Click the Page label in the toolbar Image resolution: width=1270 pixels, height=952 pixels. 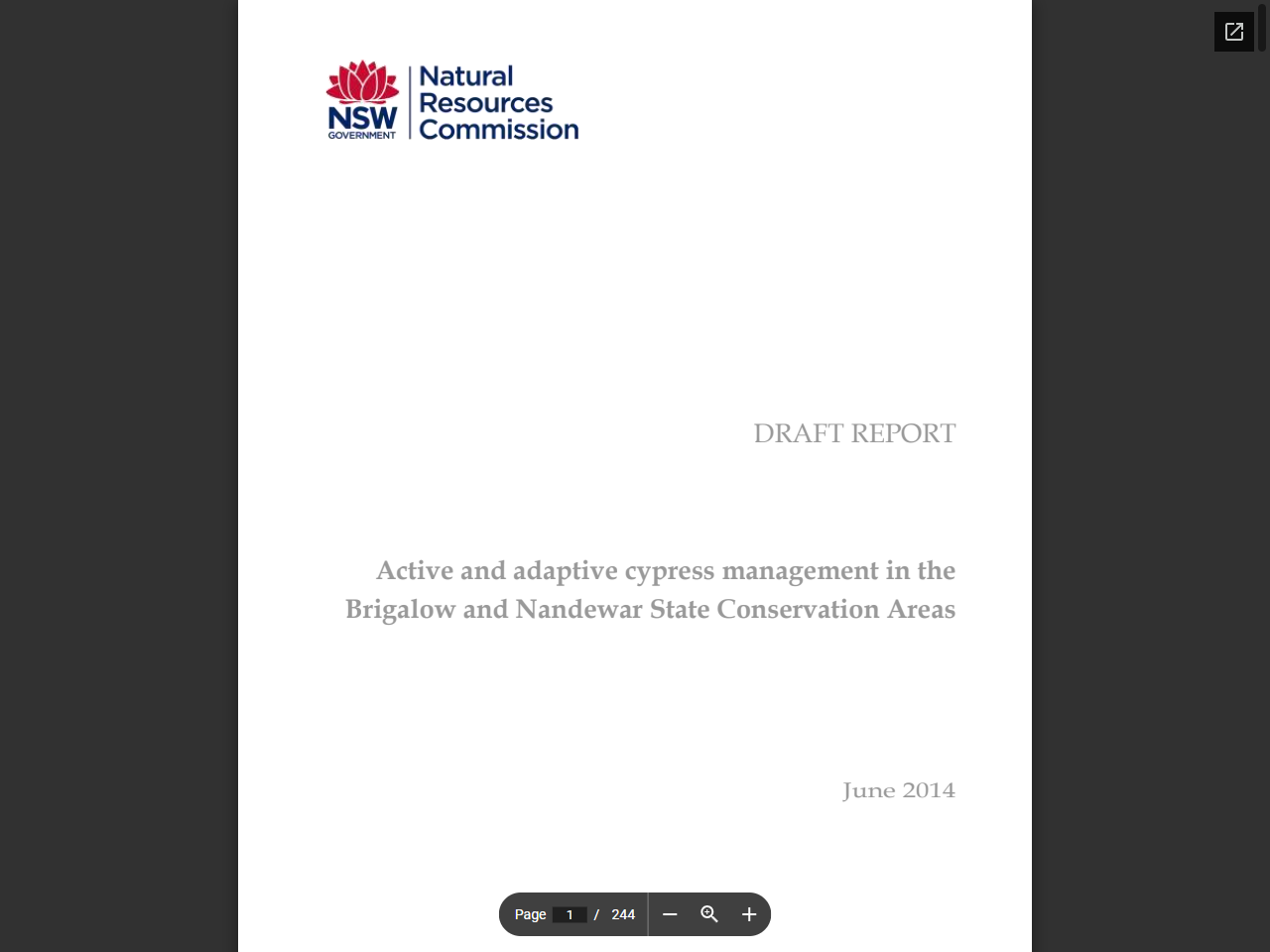[530, 914]
